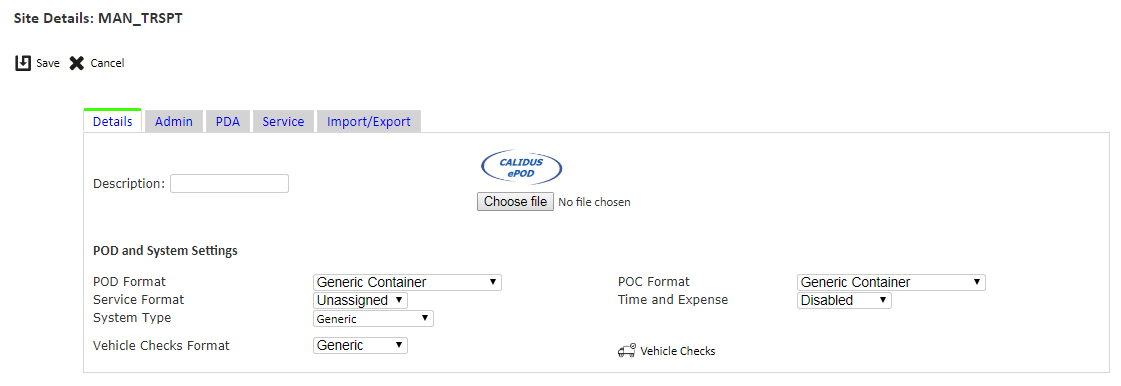This screenshot has height=386, width=1121.
Task: Expand the Service Format dropdown
Action: pos(360,300)
